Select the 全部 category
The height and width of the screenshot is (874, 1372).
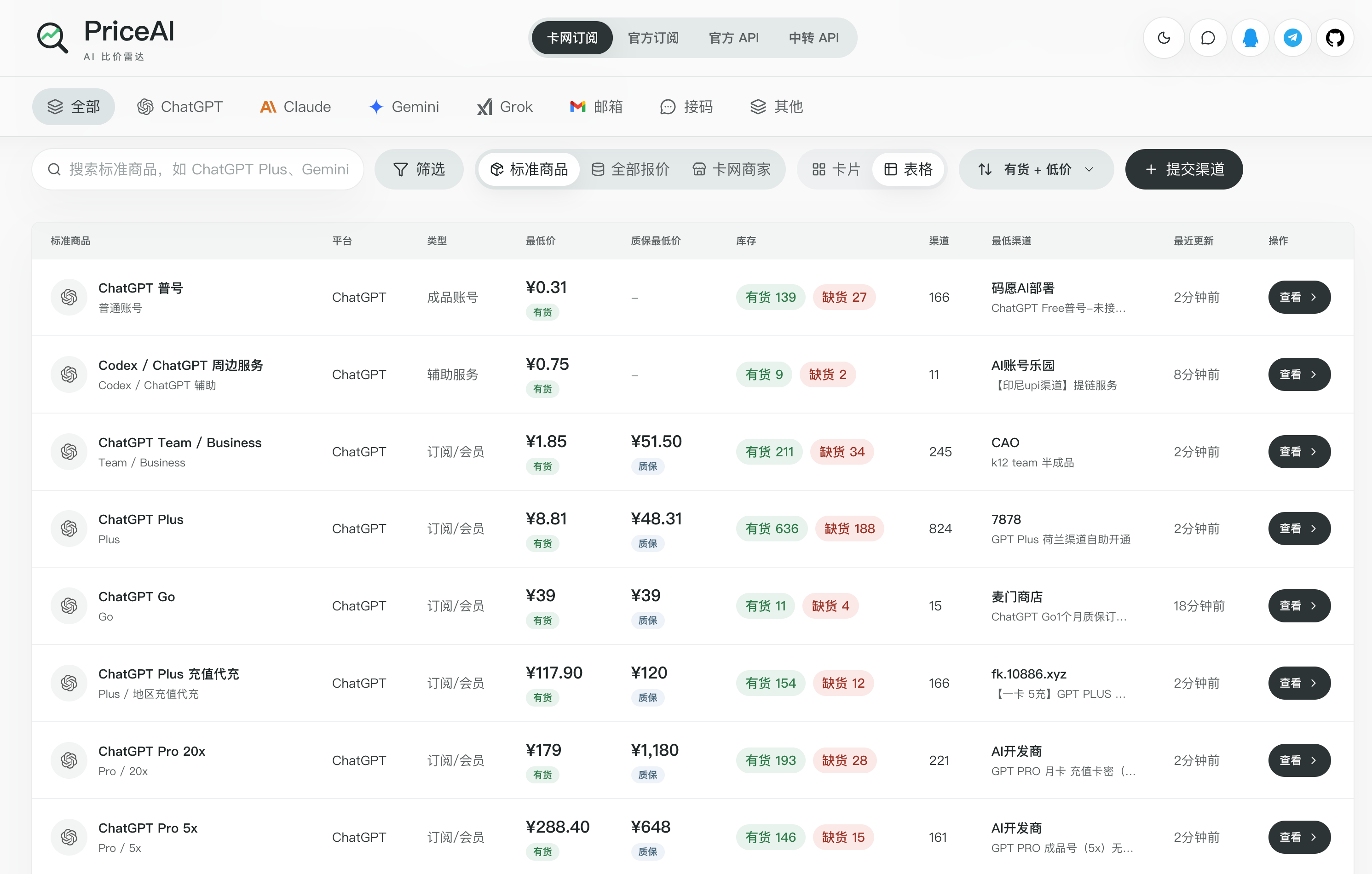coord(74,107)
